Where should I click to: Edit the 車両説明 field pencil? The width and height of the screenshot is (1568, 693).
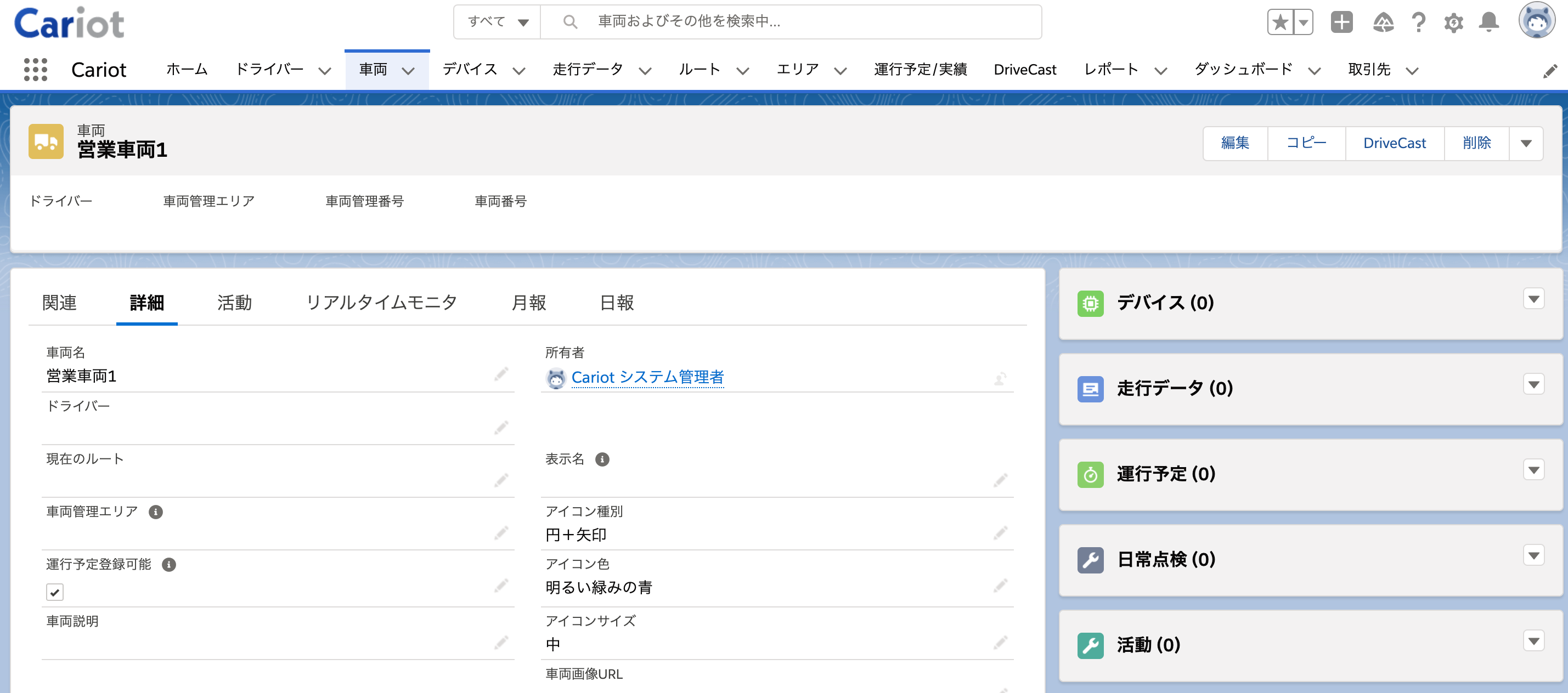501,643
